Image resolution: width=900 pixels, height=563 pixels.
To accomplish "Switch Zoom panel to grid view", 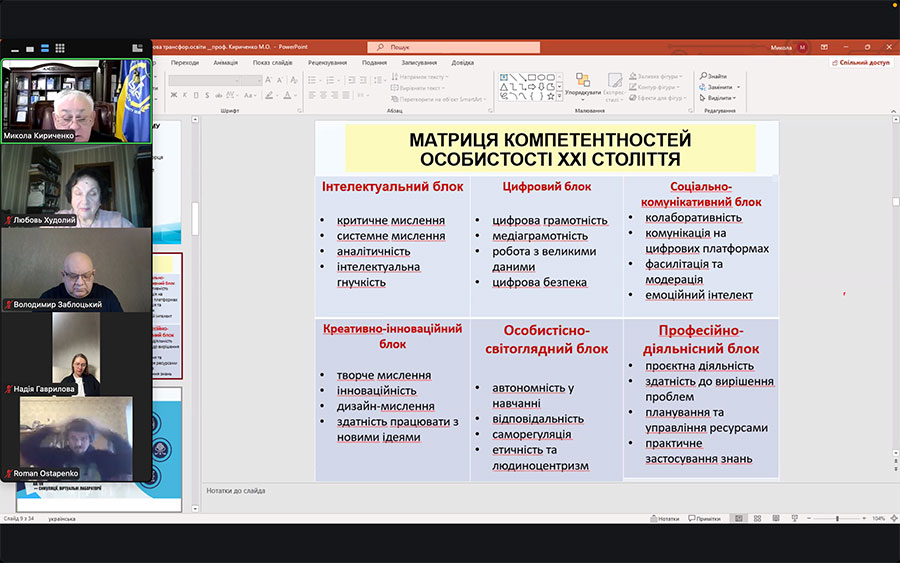I will click(x=60, y=47).
